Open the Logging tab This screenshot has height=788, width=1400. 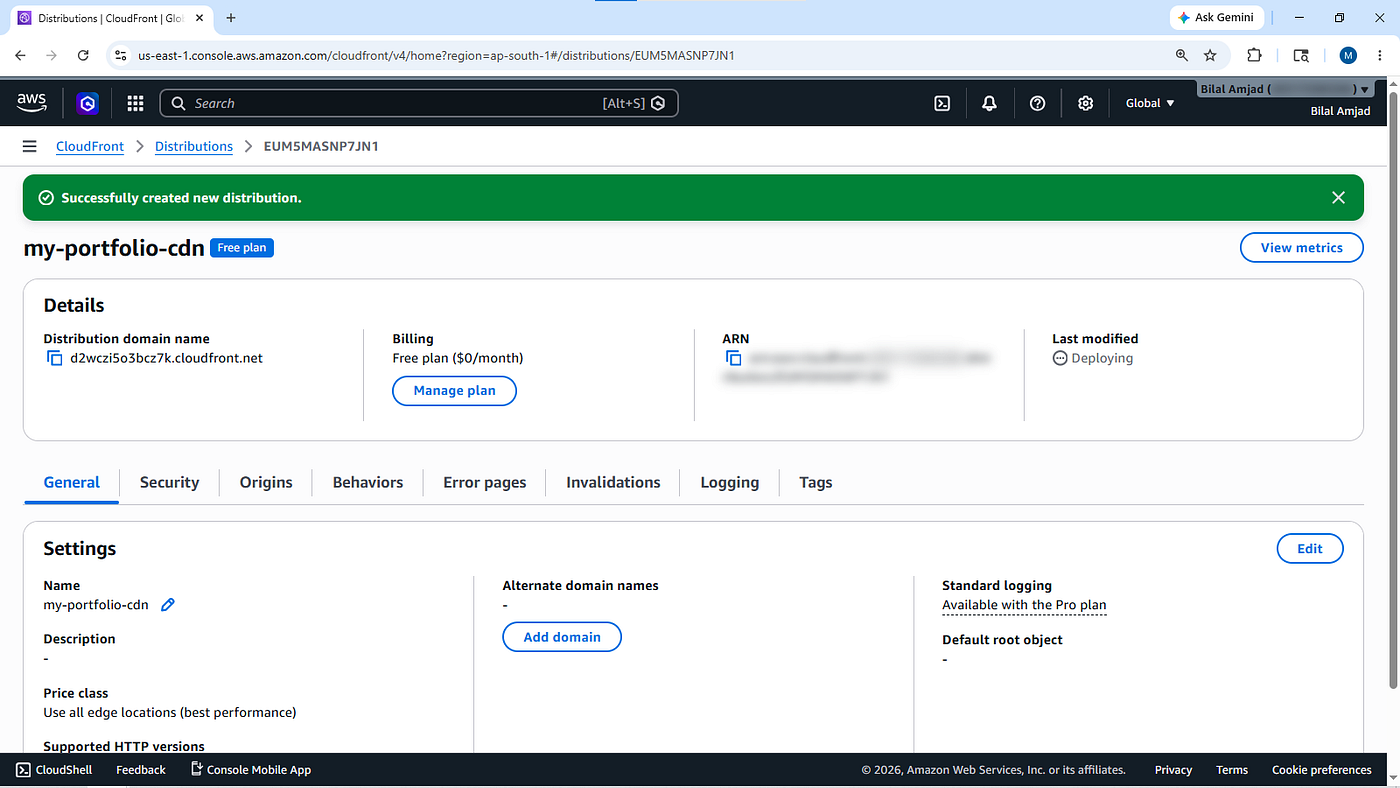pyautogui.click(x=730, y=482)
